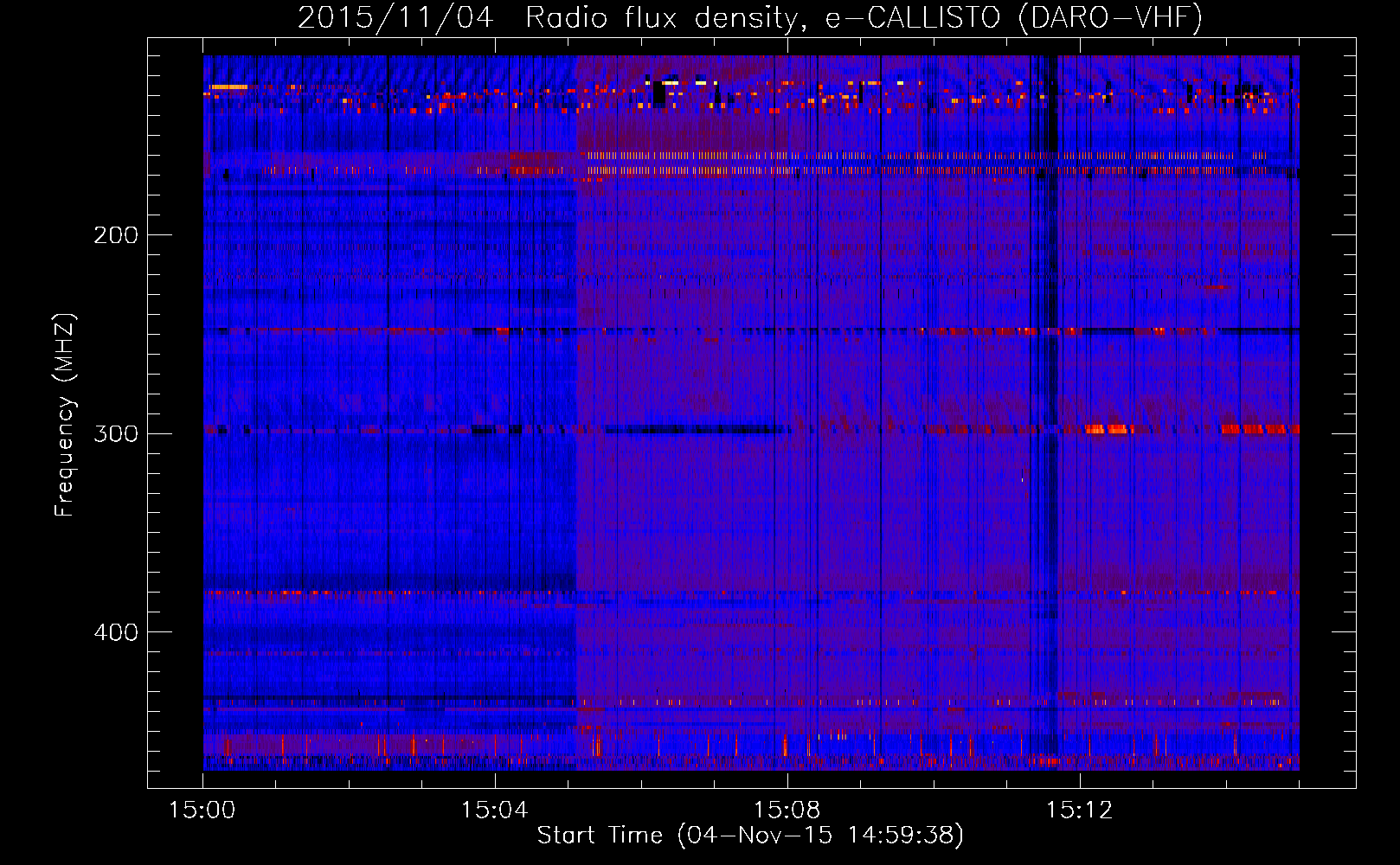Click the black band at 300 MHz near 15:07
1400x865 pixels.
pyautogui.click(x=697, y=430)
